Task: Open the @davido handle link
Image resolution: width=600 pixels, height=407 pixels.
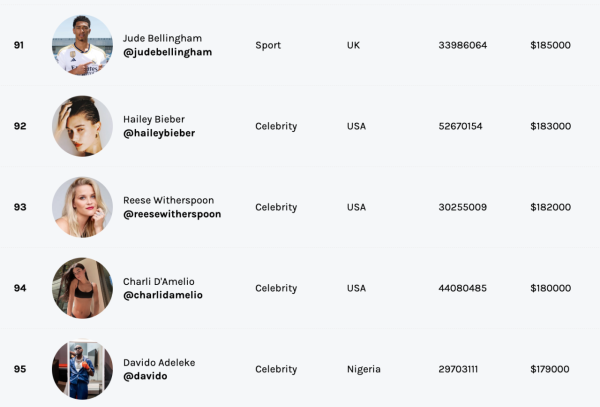Action: click(x=145, y=376)
